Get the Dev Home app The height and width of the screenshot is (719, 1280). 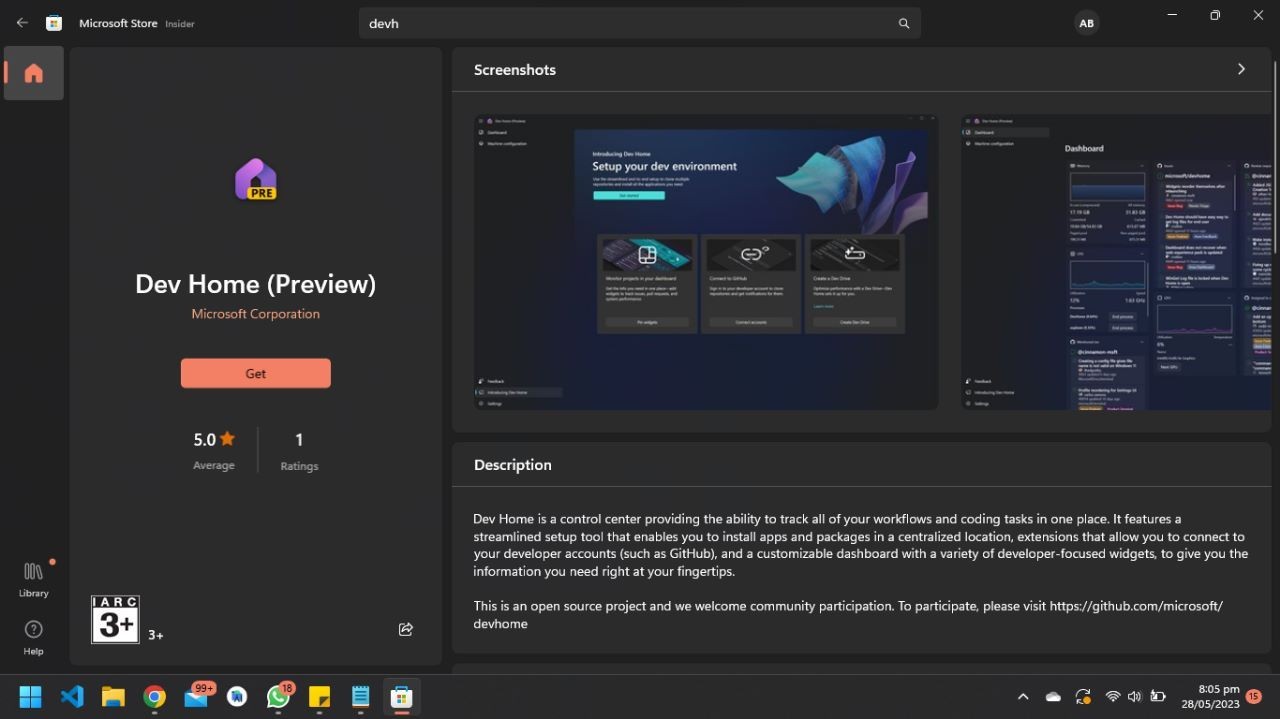coord(256,373)
